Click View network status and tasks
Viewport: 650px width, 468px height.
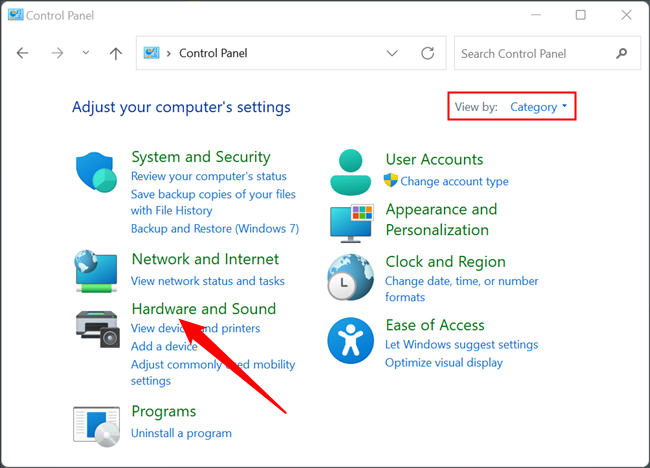coord(207,281)
